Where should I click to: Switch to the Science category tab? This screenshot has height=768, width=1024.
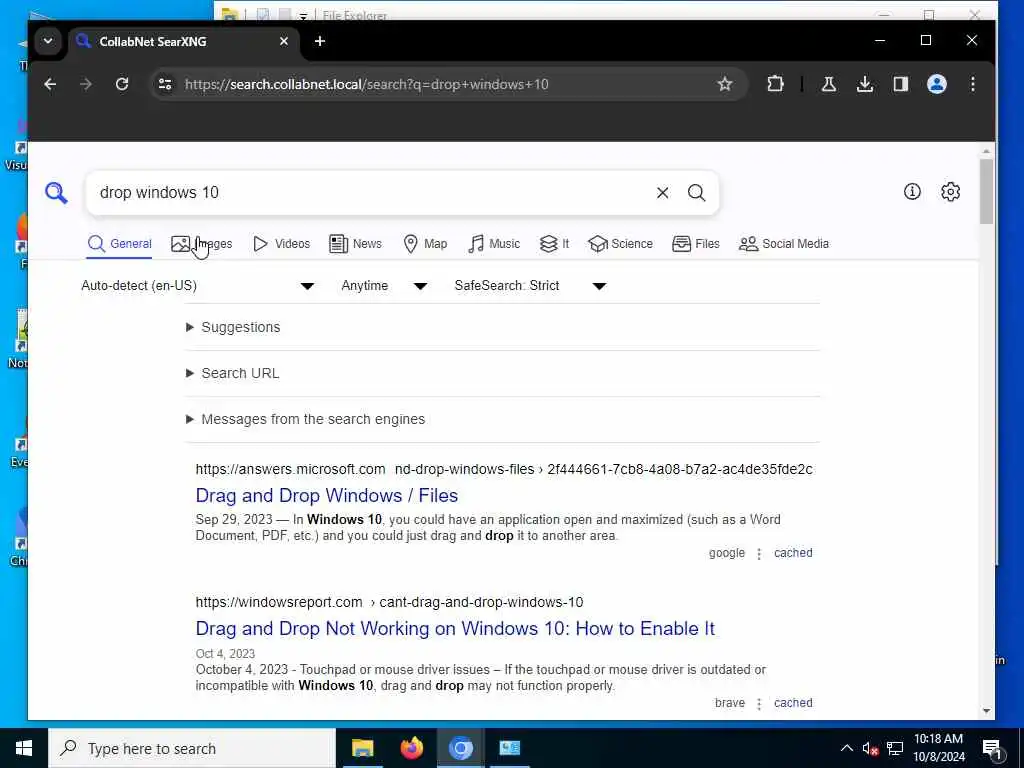point(620,244)
